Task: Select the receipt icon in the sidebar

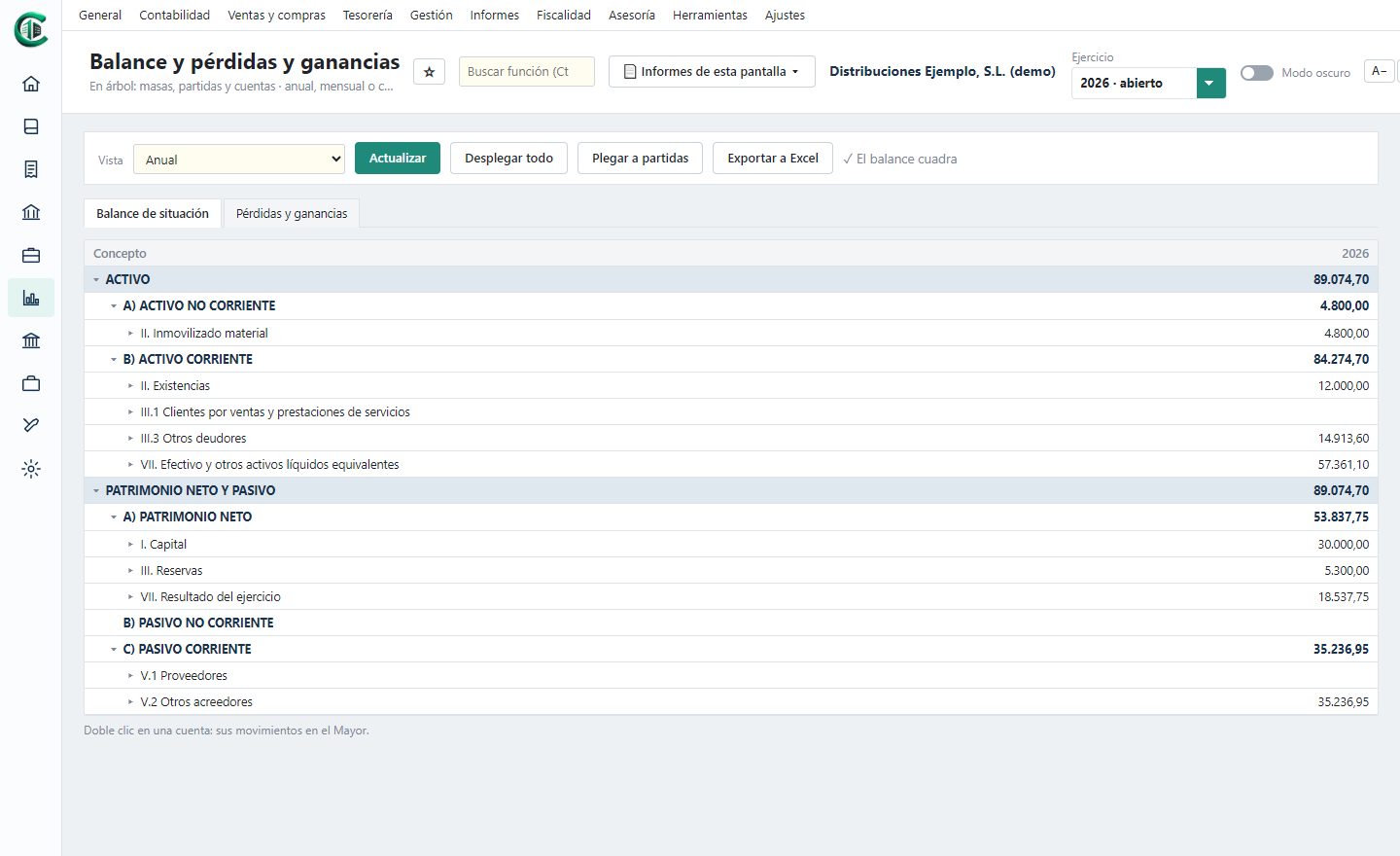Action: click(31, 169)
